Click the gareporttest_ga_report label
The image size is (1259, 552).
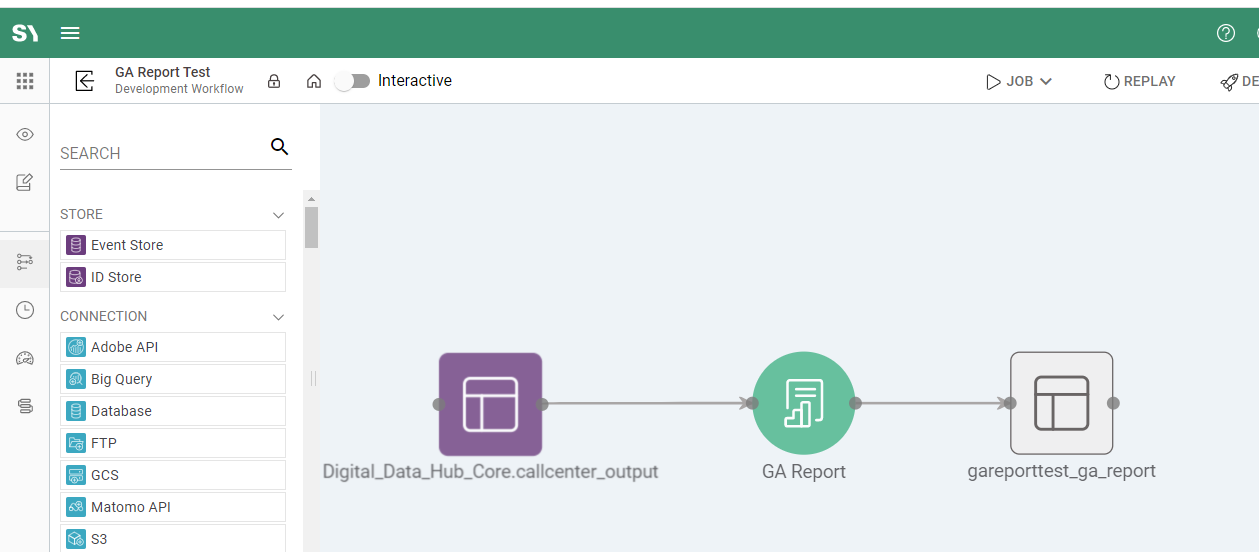point(1061,471)
